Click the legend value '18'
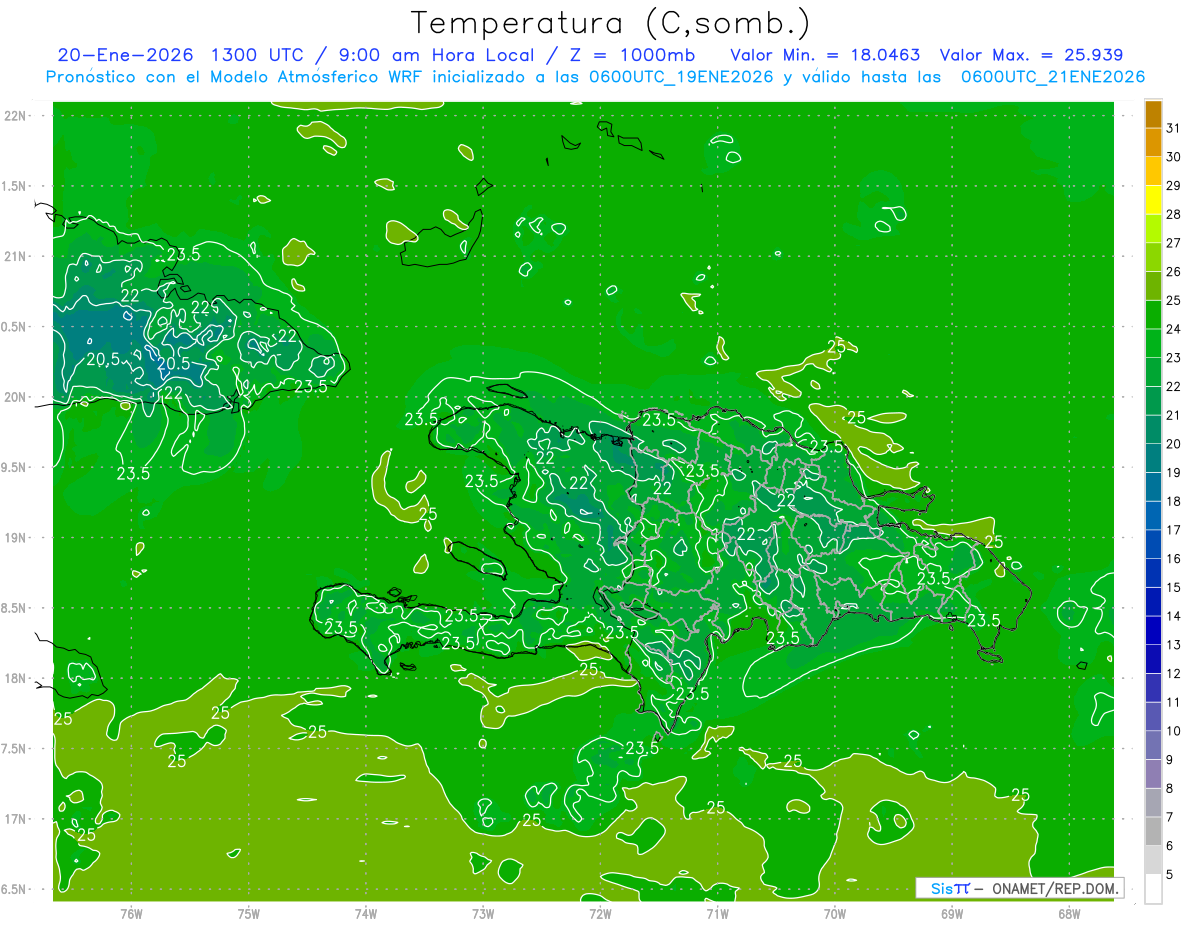Viewport: 1200px width, 927px height. (x=1174, y=501)
